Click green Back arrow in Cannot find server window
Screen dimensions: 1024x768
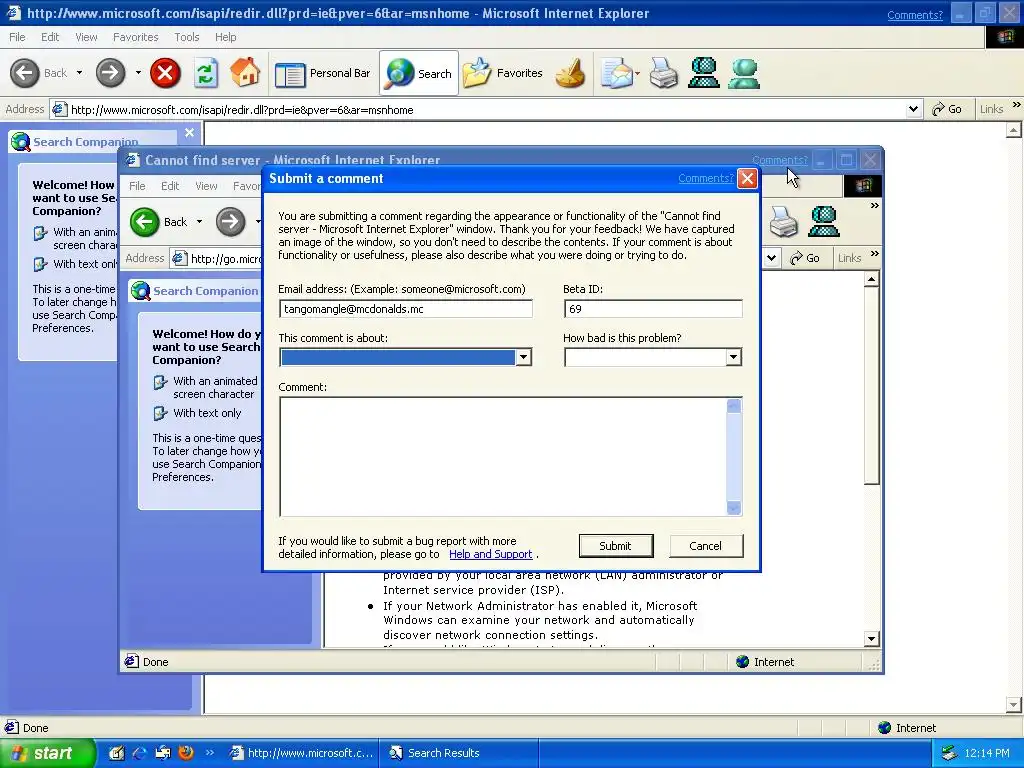click(x=144, y=222)
